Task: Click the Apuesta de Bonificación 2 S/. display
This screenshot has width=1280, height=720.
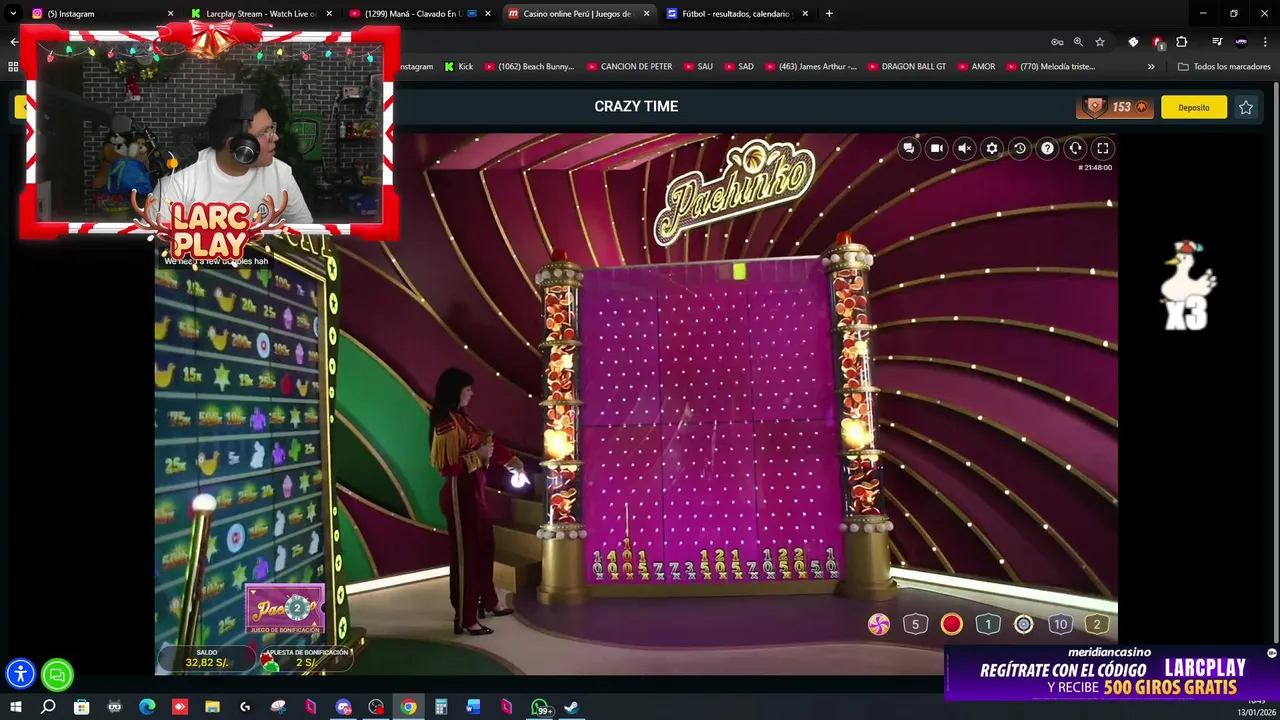Action: [306, 658]
